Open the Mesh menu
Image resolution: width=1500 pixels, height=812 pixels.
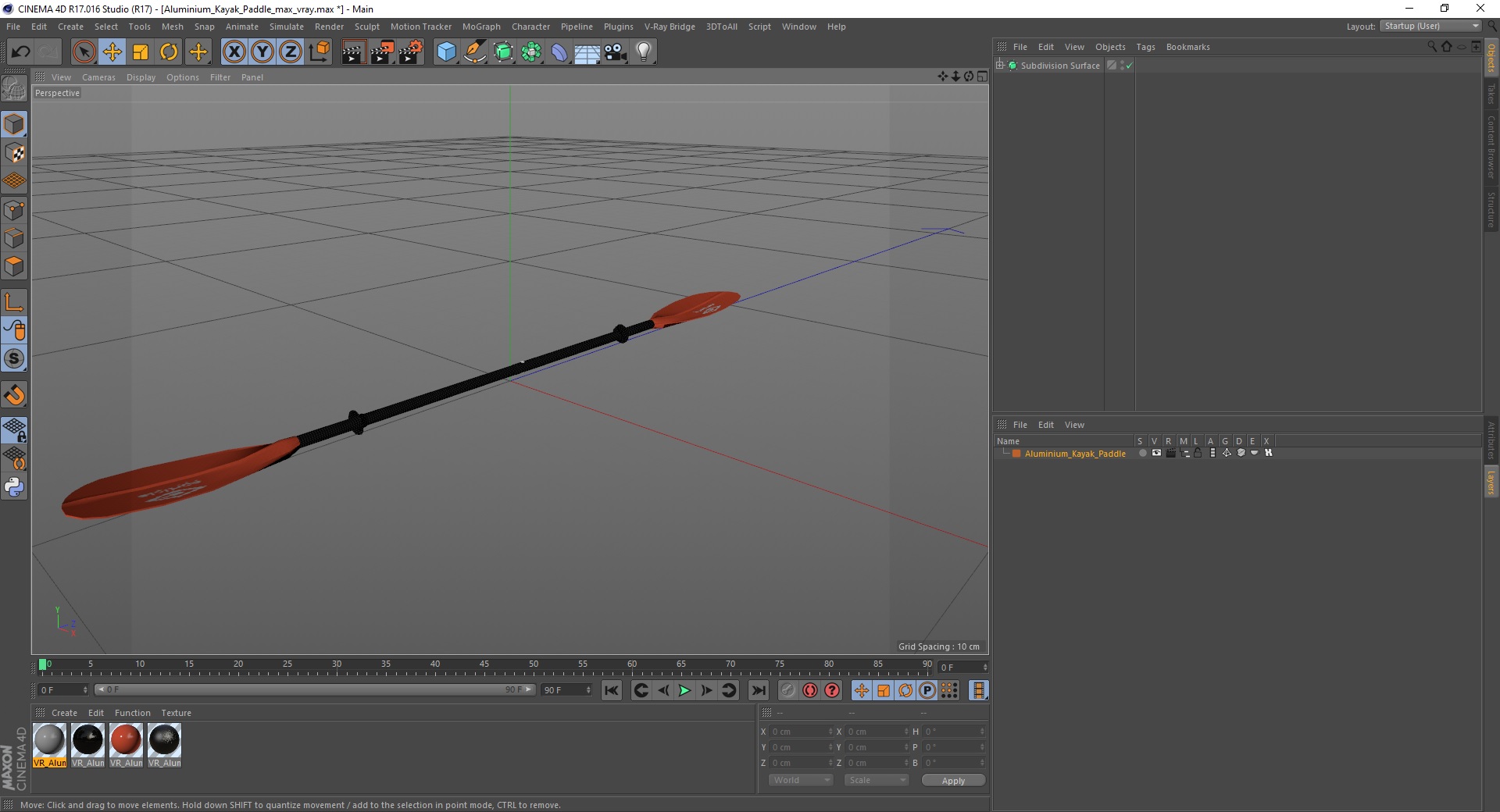coord(172,27)
